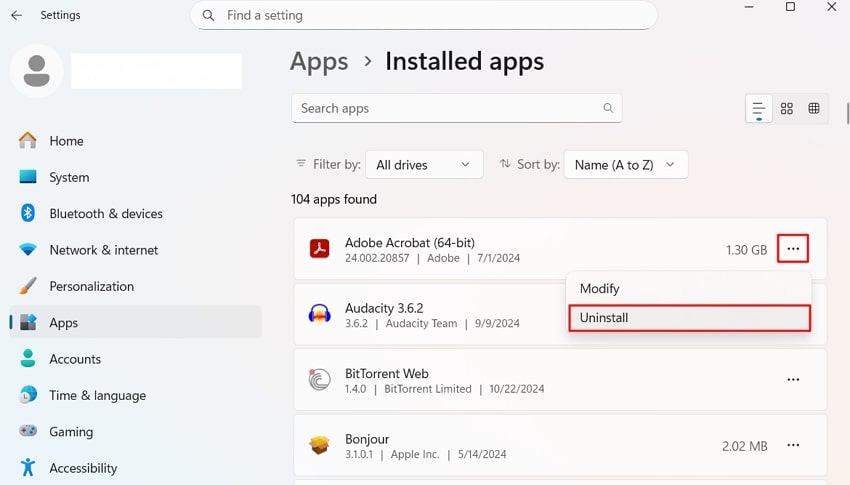Select Apps in the sidebar
The width and height of the screenshot is (850, 485).
coord(136,322)
